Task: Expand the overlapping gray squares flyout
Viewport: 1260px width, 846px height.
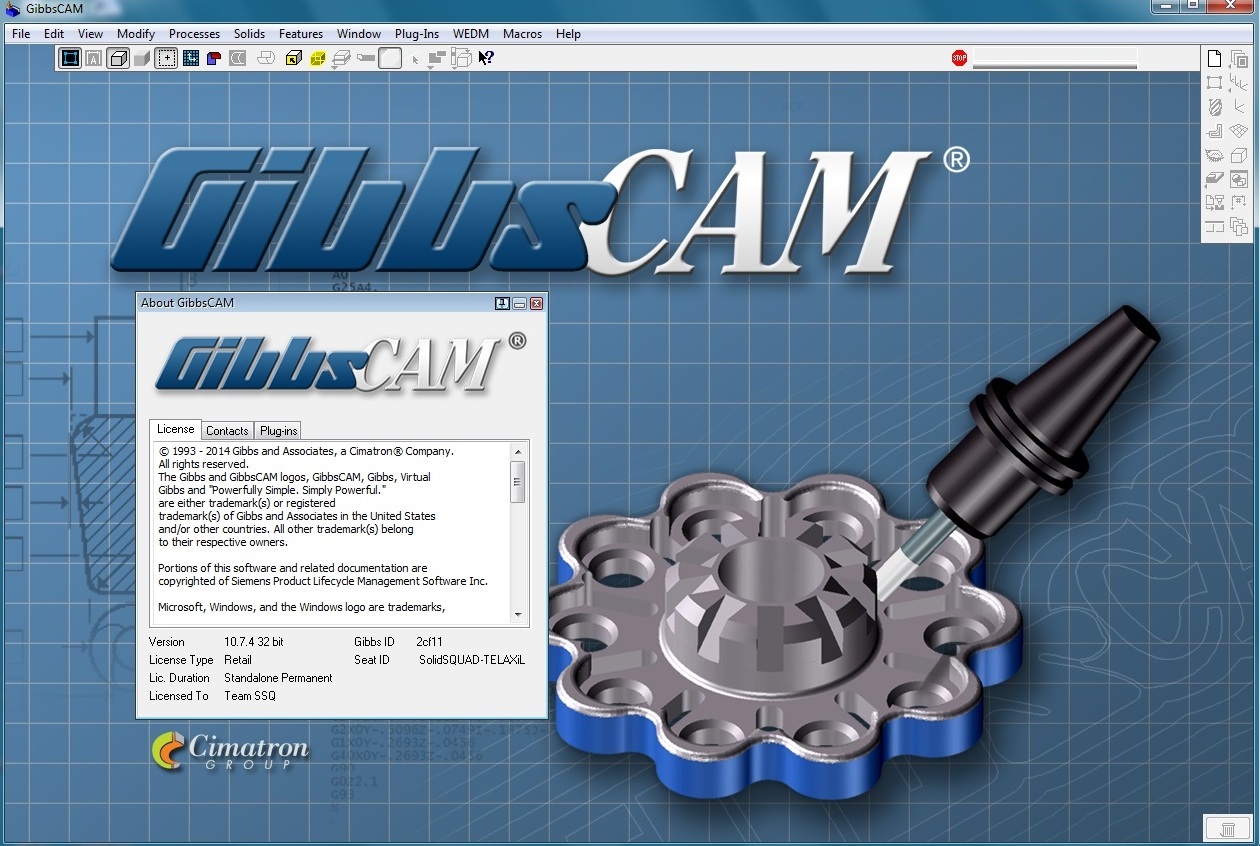Action: click(437, 59)
